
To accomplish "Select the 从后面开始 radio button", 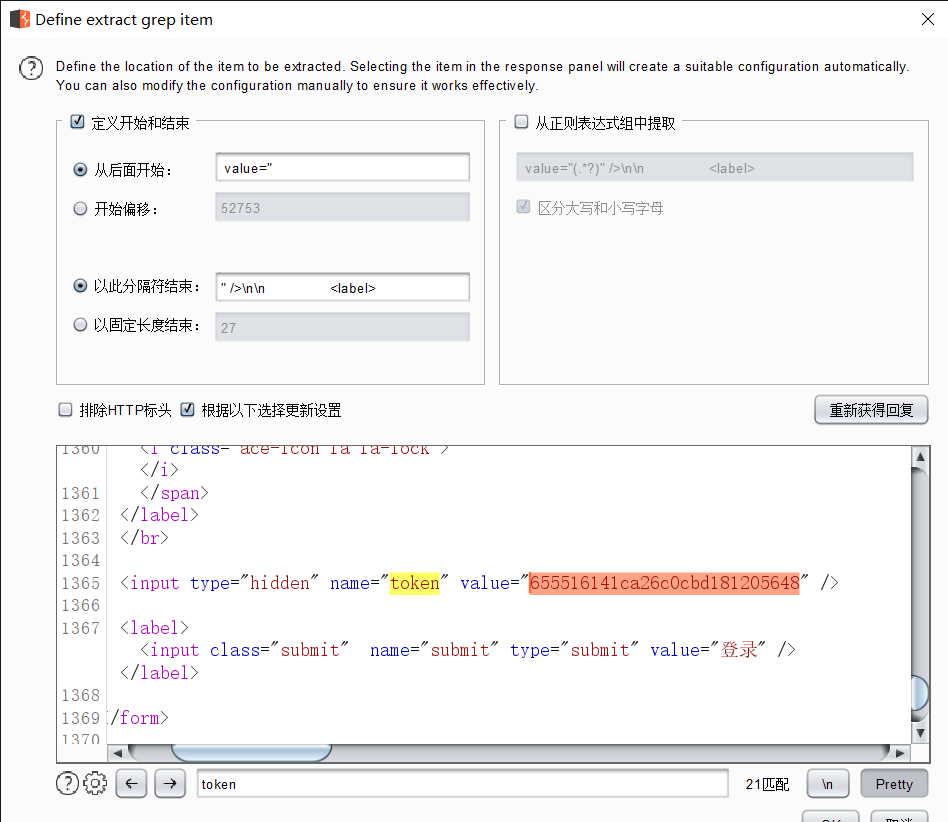I will [x=80, y=170].
